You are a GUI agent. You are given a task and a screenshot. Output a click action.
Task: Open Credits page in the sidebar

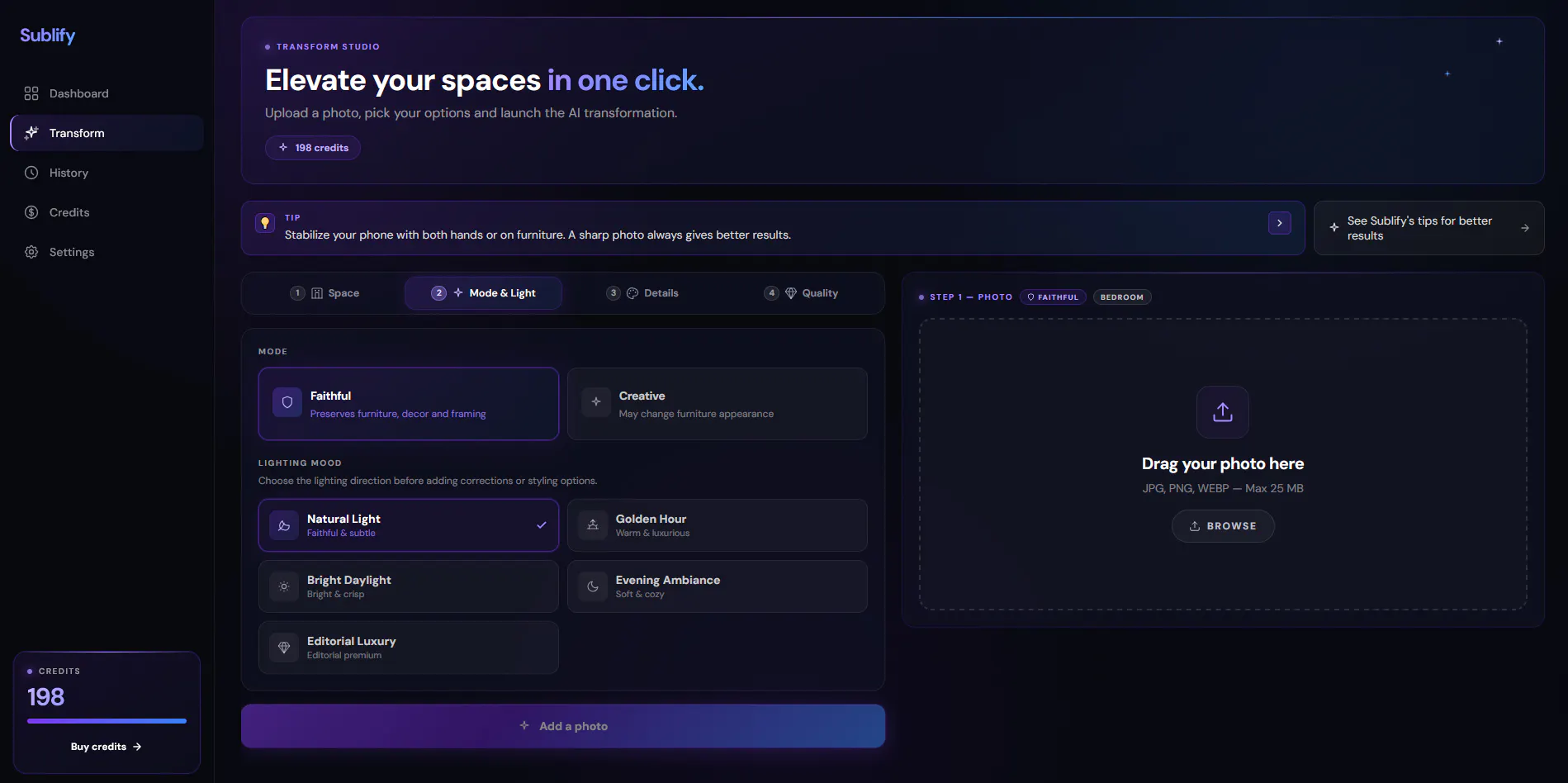coord(107,212)
